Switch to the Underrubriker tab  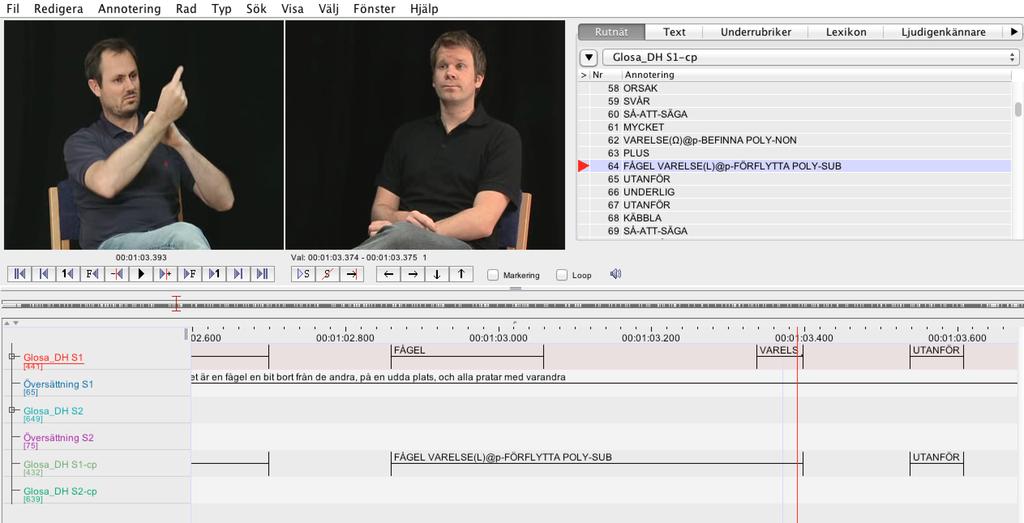pos(756,31)
